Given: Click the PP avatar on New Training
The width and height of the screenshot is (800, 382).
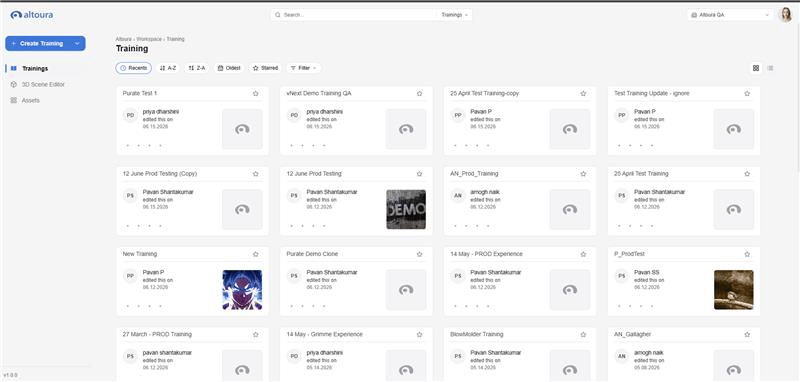Looking at the screenshot, I should [131, 276].
